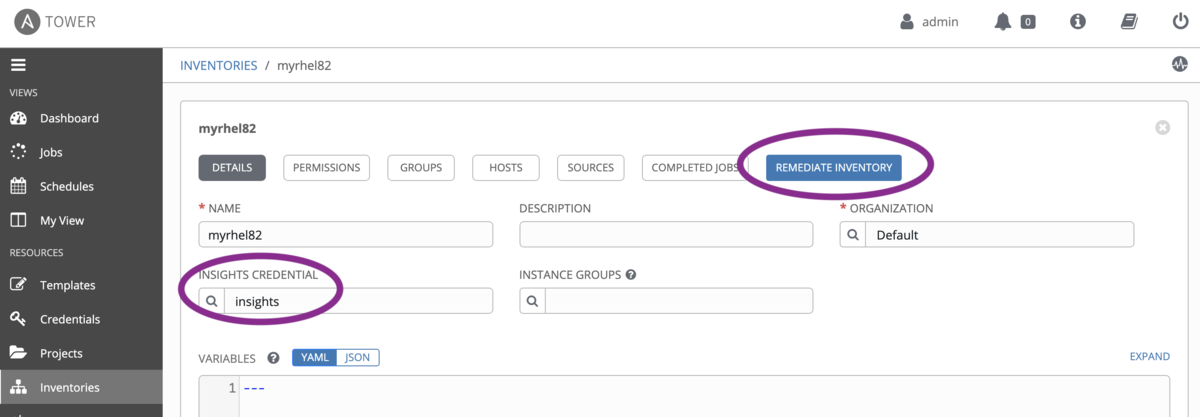Switch to the SOURCES tab
Image resolution: width=1200 pixels, height=417 pixels.
[591, 168]
